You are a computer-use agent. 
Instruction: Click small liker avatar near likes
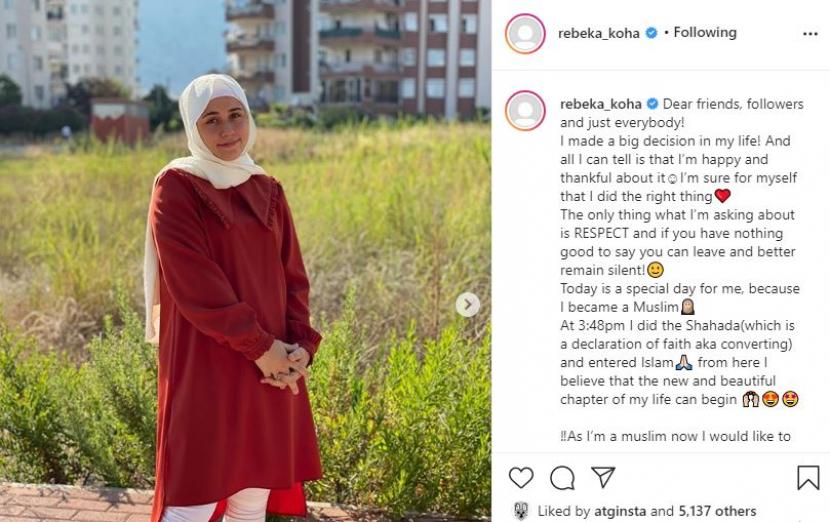[x=521, y=510]
